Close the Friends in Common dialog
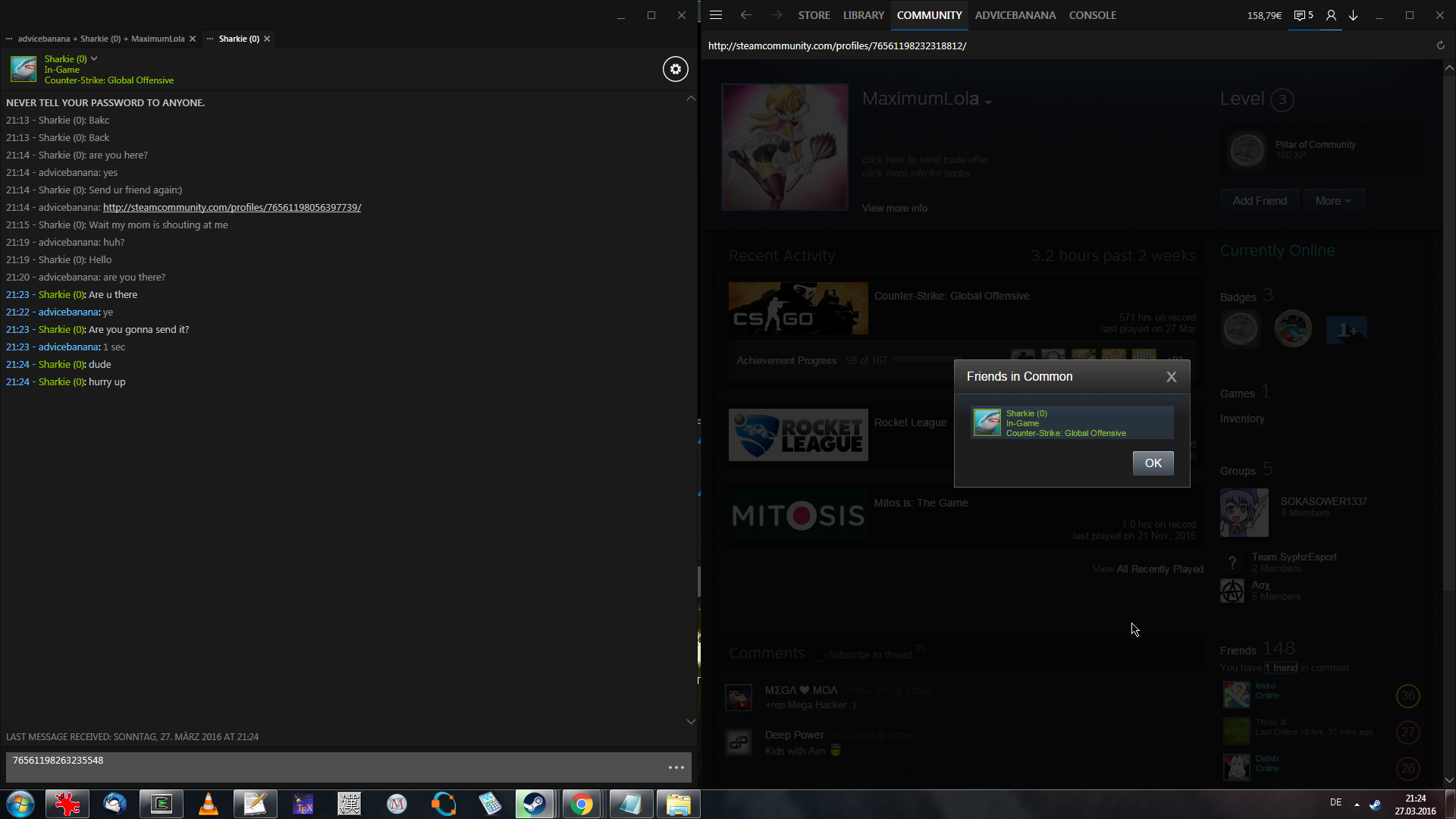Screen dimensions: 1456x819 1171,377
